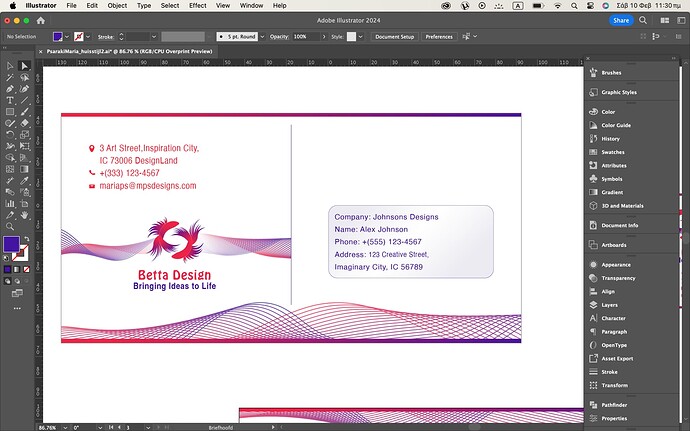Open the stroke weight dropdown

pos(154,37)
